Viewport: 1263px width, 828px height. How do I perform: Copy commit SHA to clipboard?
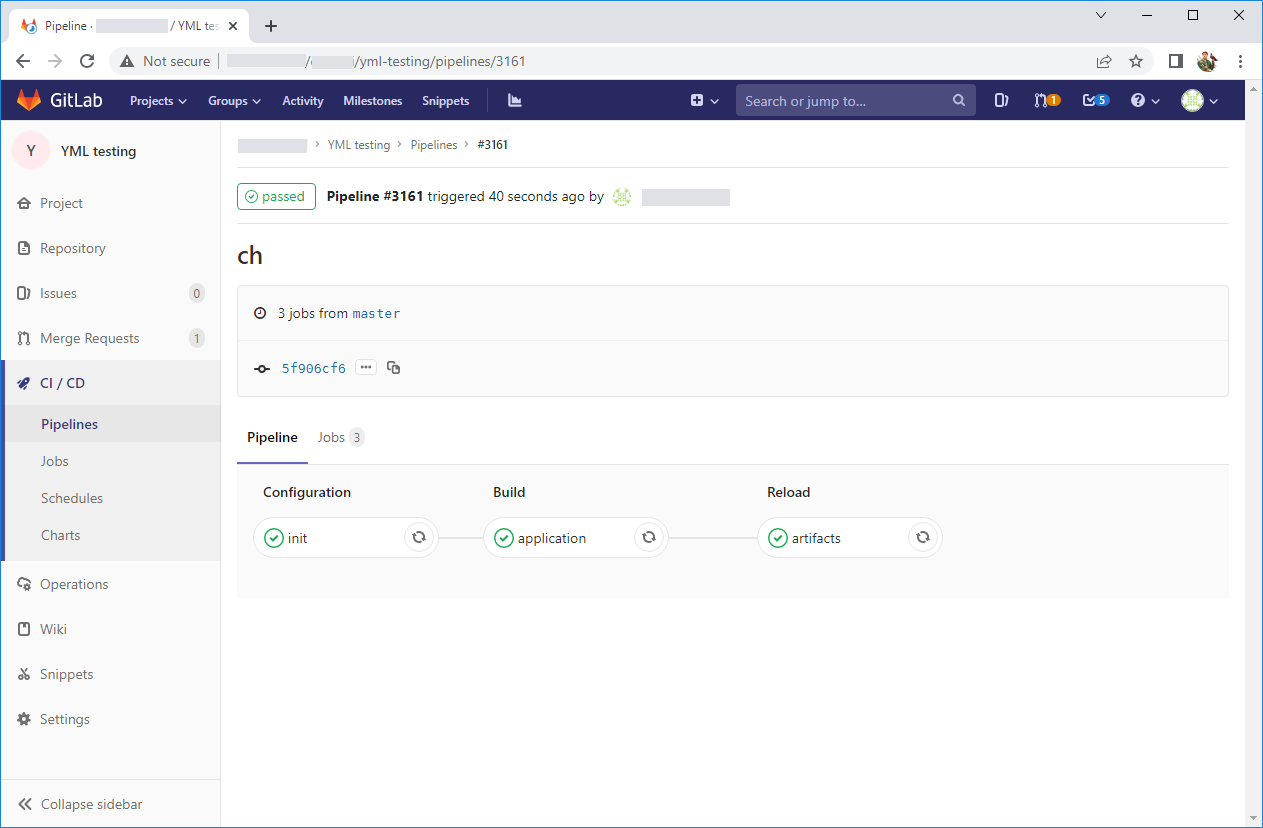pos(394,368)
